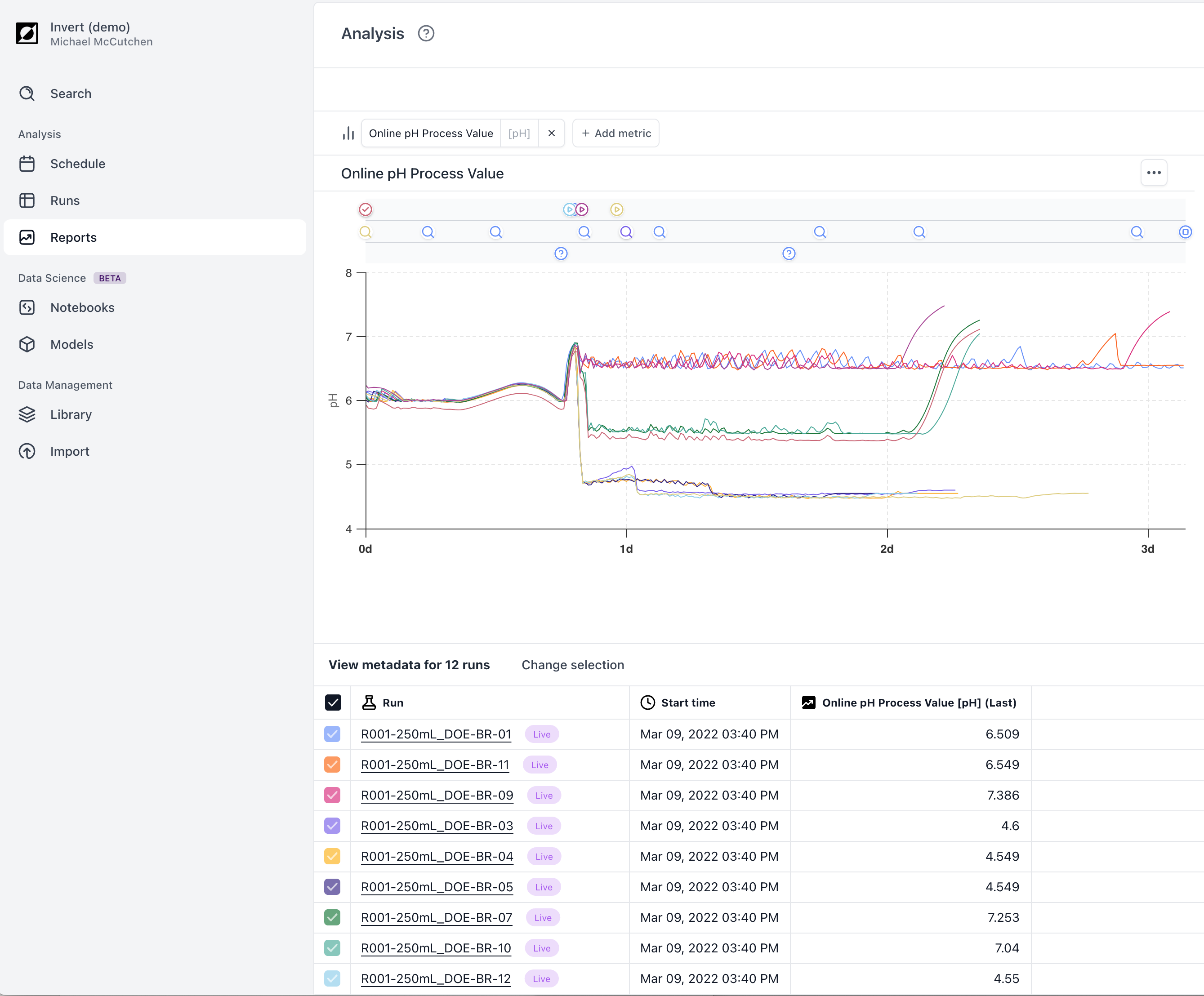1204x996 pixels.
Task: Remove the Online pH Process Value metric
Action: click(x=552, y=133)
